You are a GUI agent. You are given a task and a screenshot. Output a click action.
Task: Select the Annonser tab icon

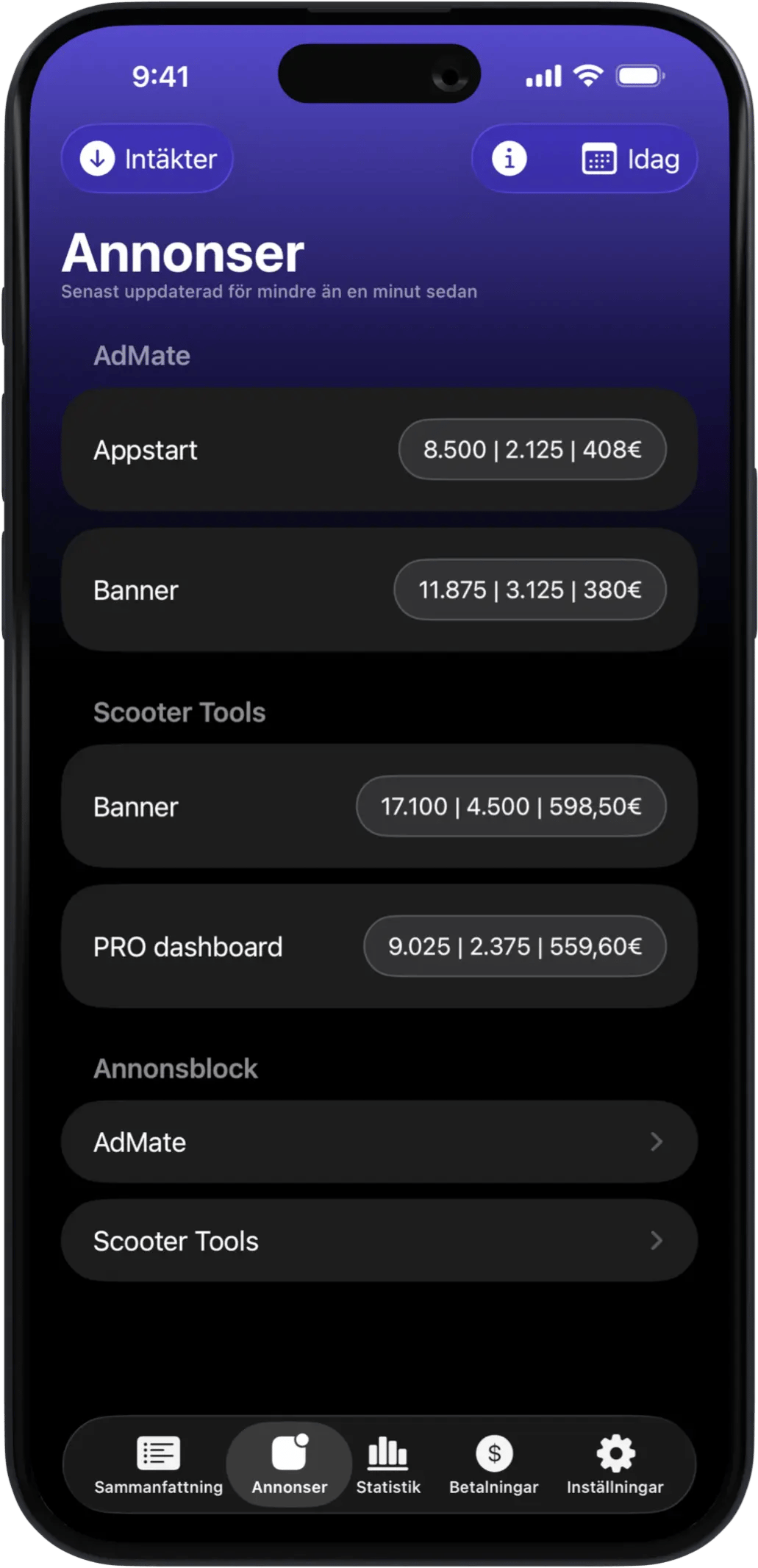pos(290,1453)
